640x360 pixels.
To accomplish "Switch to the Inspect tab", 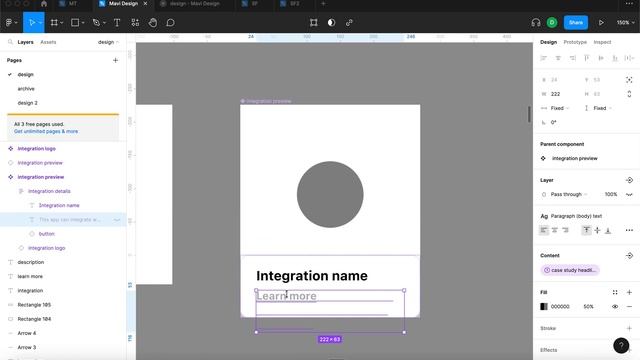I will click(x=602, y=42).
